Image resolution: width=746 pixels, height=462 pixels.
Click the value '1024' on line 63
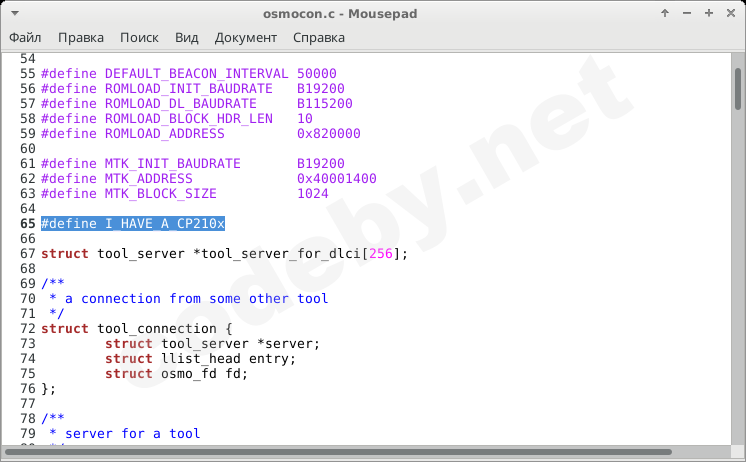coord(313,194)
